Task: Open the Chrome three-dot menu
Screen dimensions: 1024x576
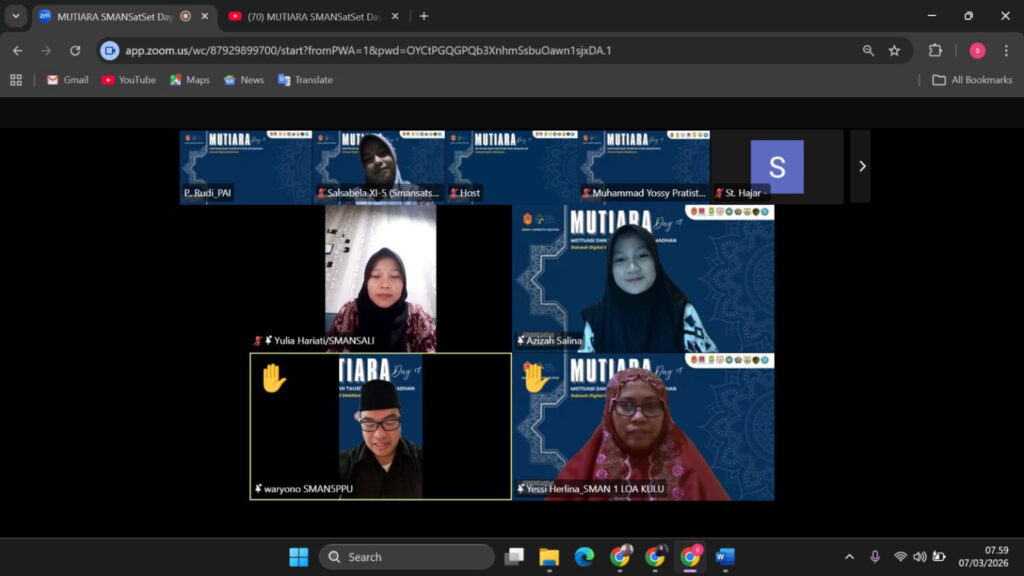Action: point(1006,51)
